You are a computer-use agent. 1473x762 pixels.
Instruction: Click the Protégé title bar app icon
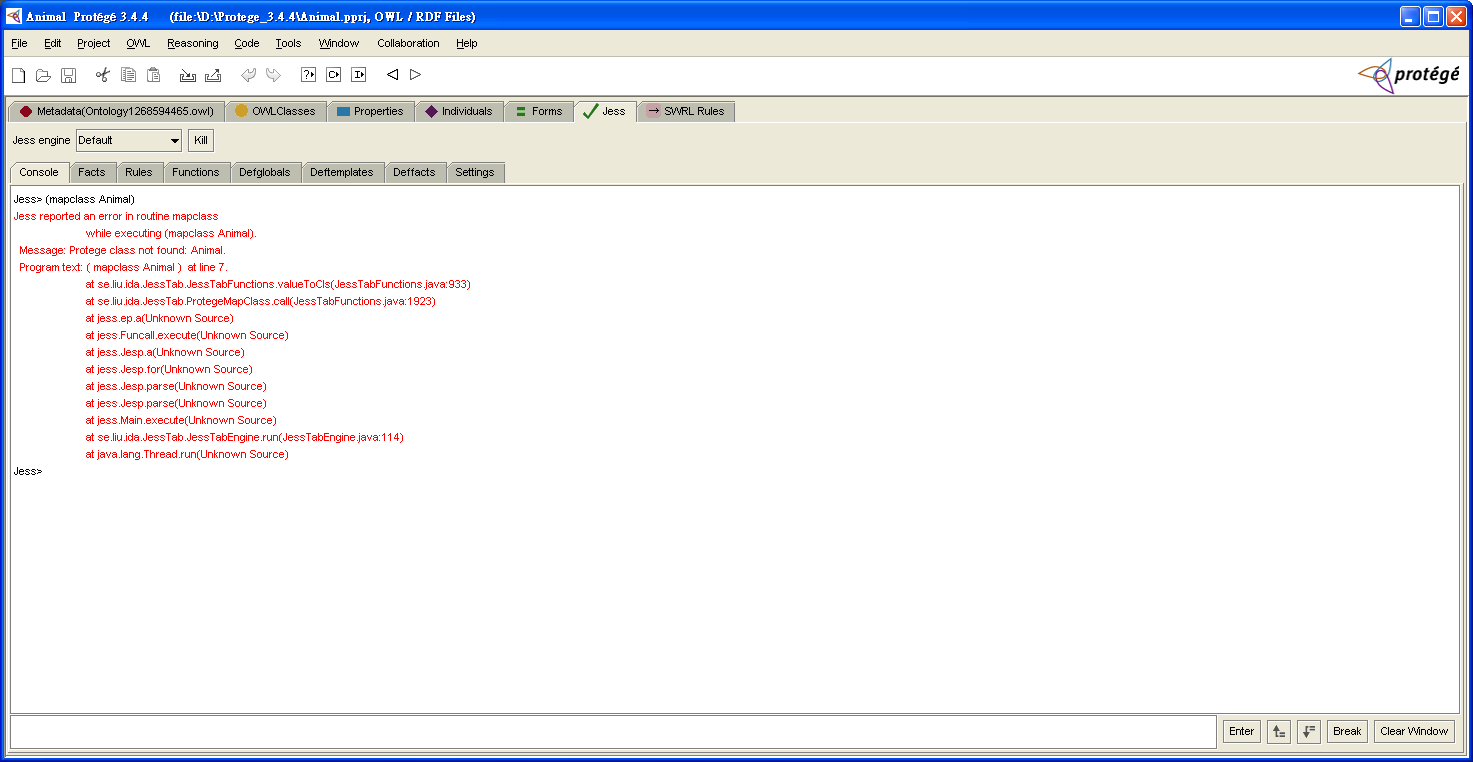tap(14, 16)
